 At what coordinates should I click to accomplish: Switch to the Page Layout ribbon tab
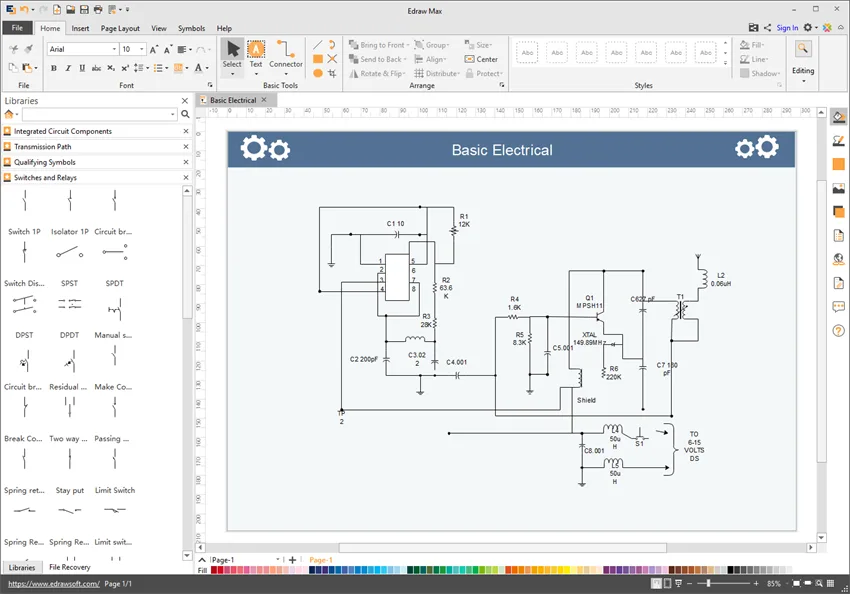(120, 28)
